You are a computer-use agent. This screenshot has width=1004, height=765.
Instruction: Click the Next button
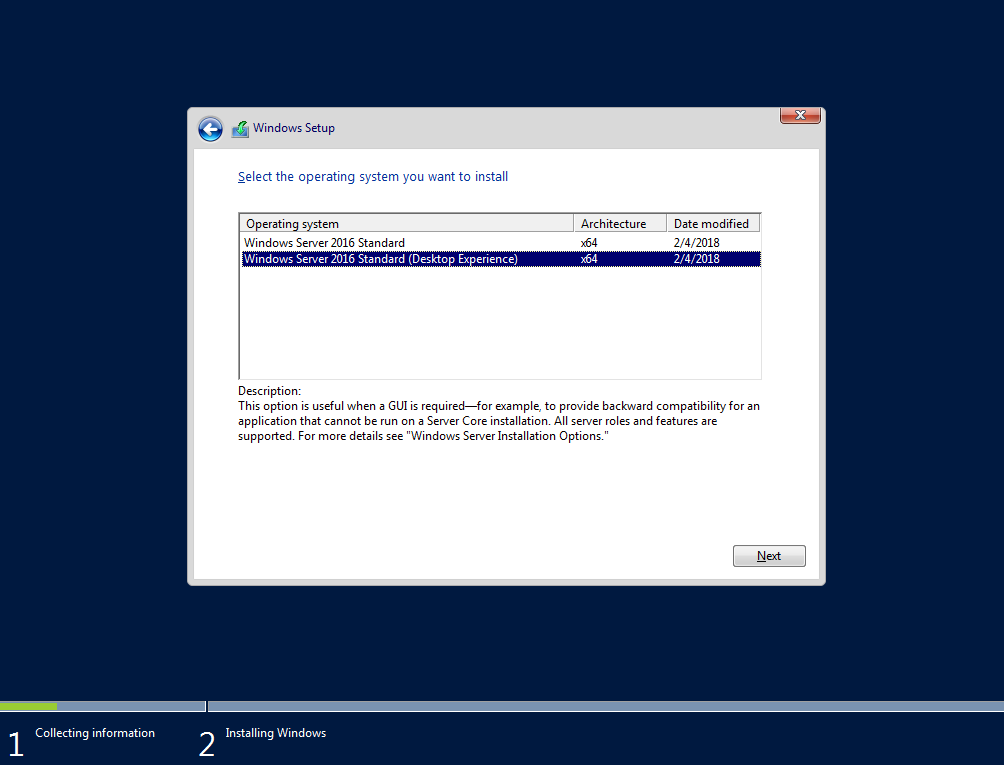click(x=769, y=556)
